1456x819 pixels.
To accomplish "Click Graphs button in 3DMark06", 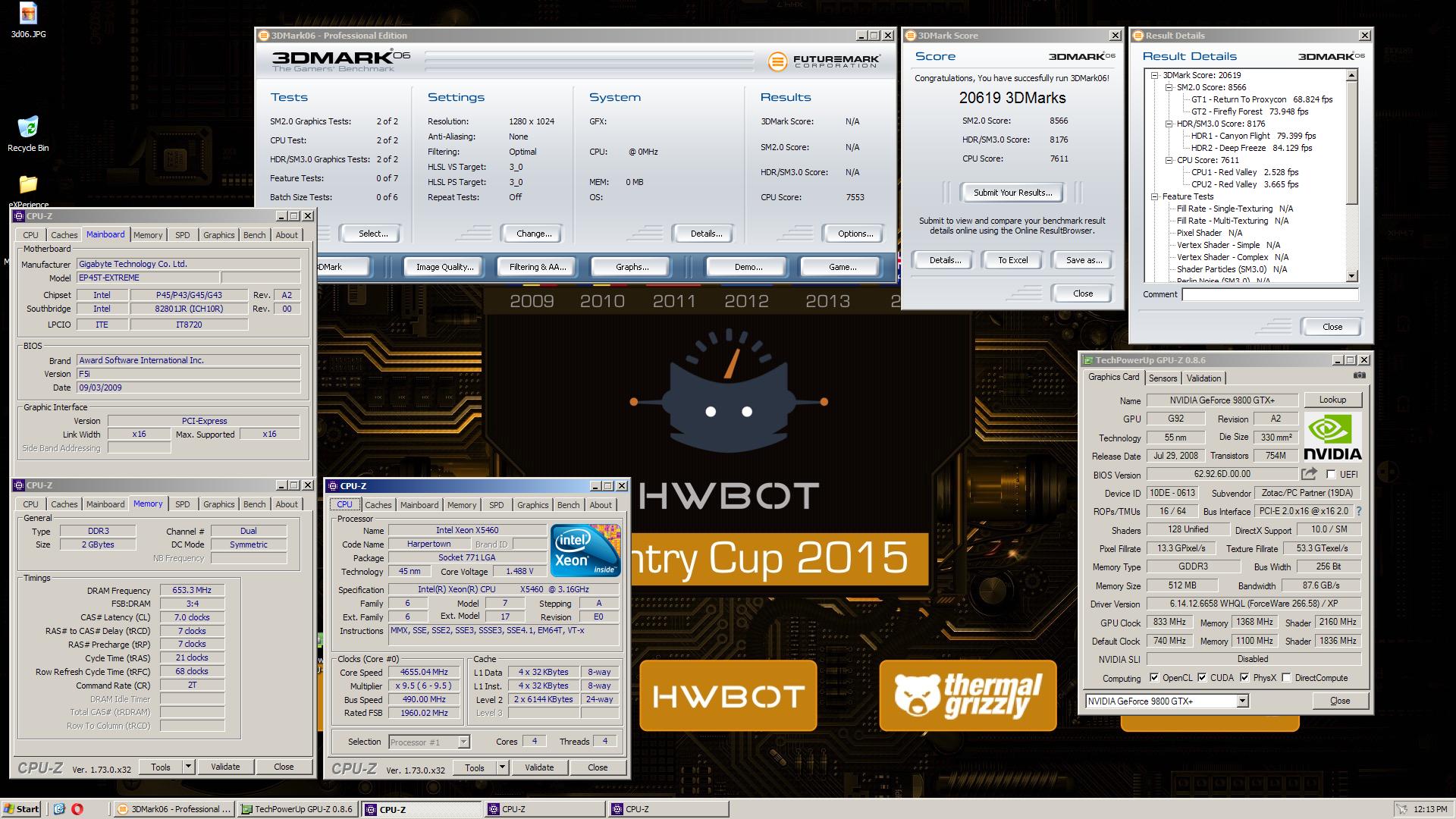I will coord(632,267).
